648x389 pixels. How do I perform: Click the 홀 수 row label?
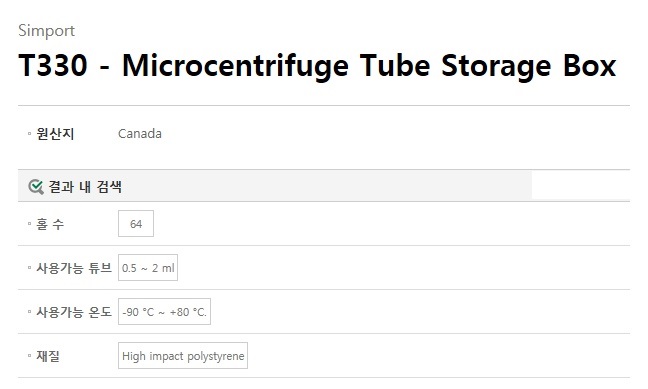coord(50,224)
